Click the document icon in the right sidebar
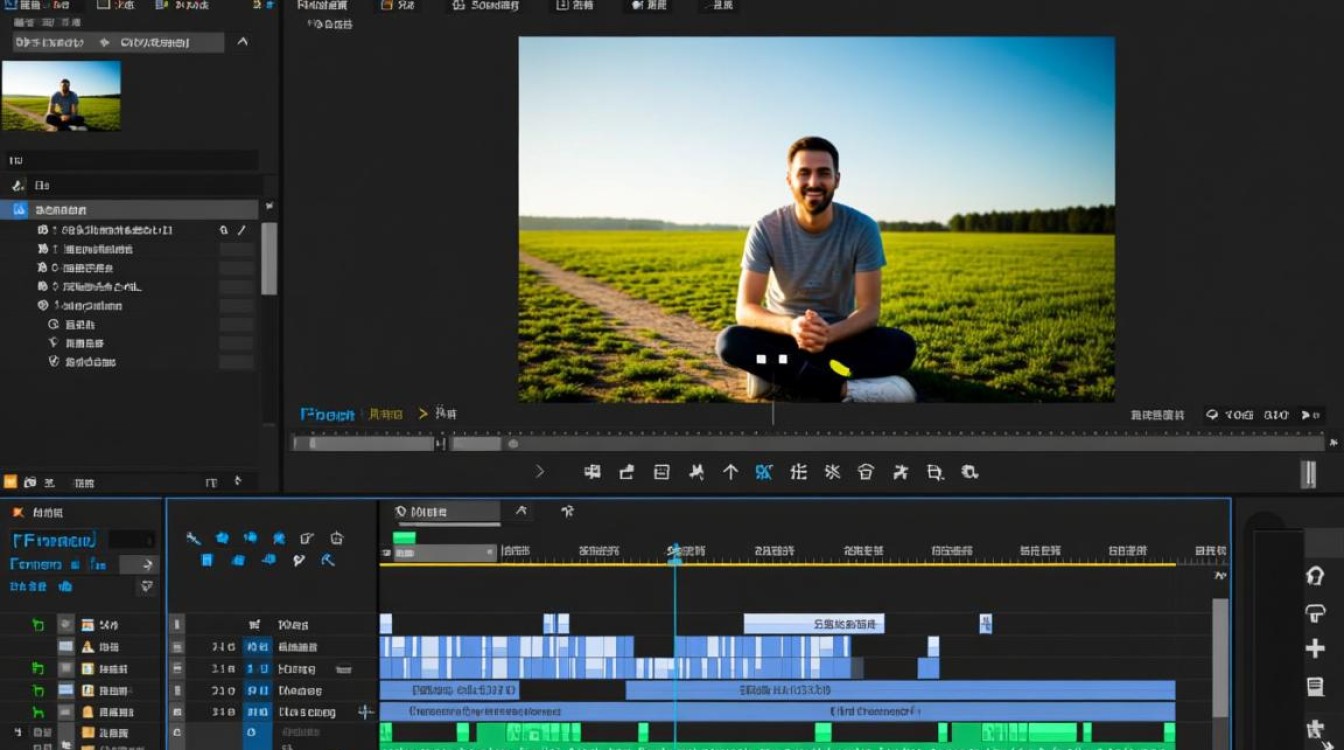The width and height of the screenshot is (1344, 750). [x=1316, y=687]
